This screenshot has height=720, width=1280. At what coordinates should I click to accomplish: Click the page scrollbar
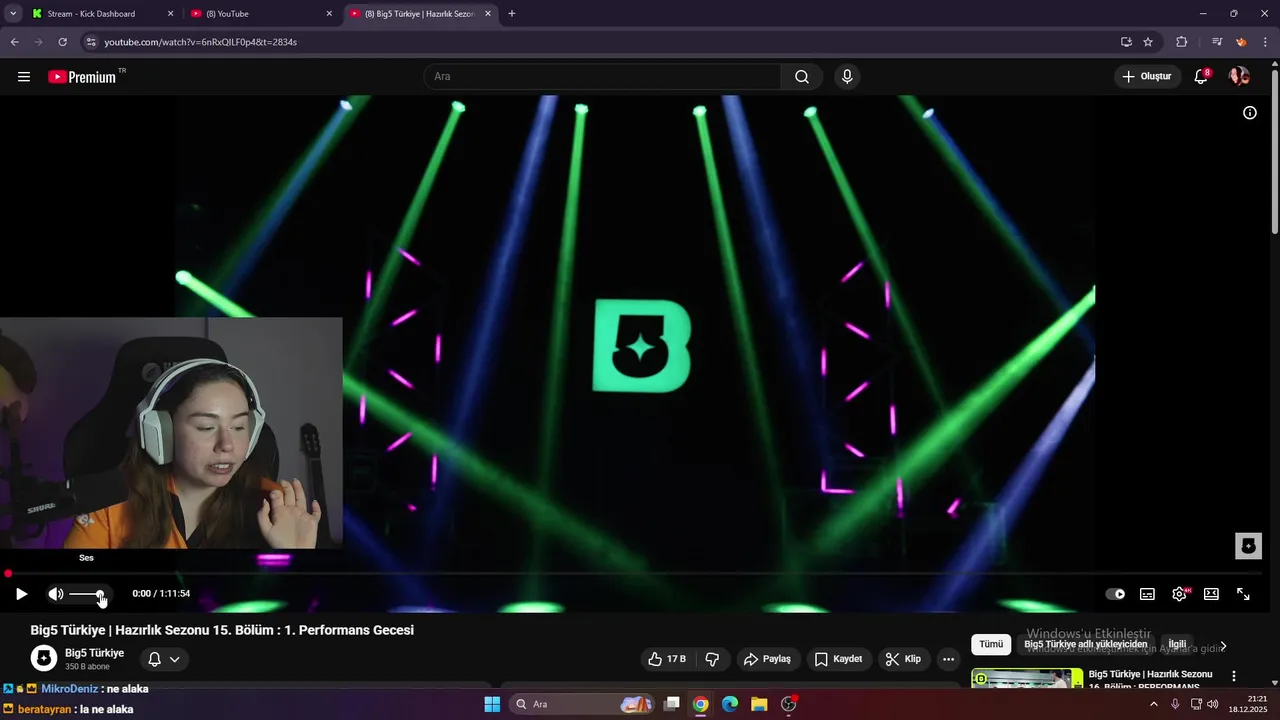click(x=1274, y=150)
